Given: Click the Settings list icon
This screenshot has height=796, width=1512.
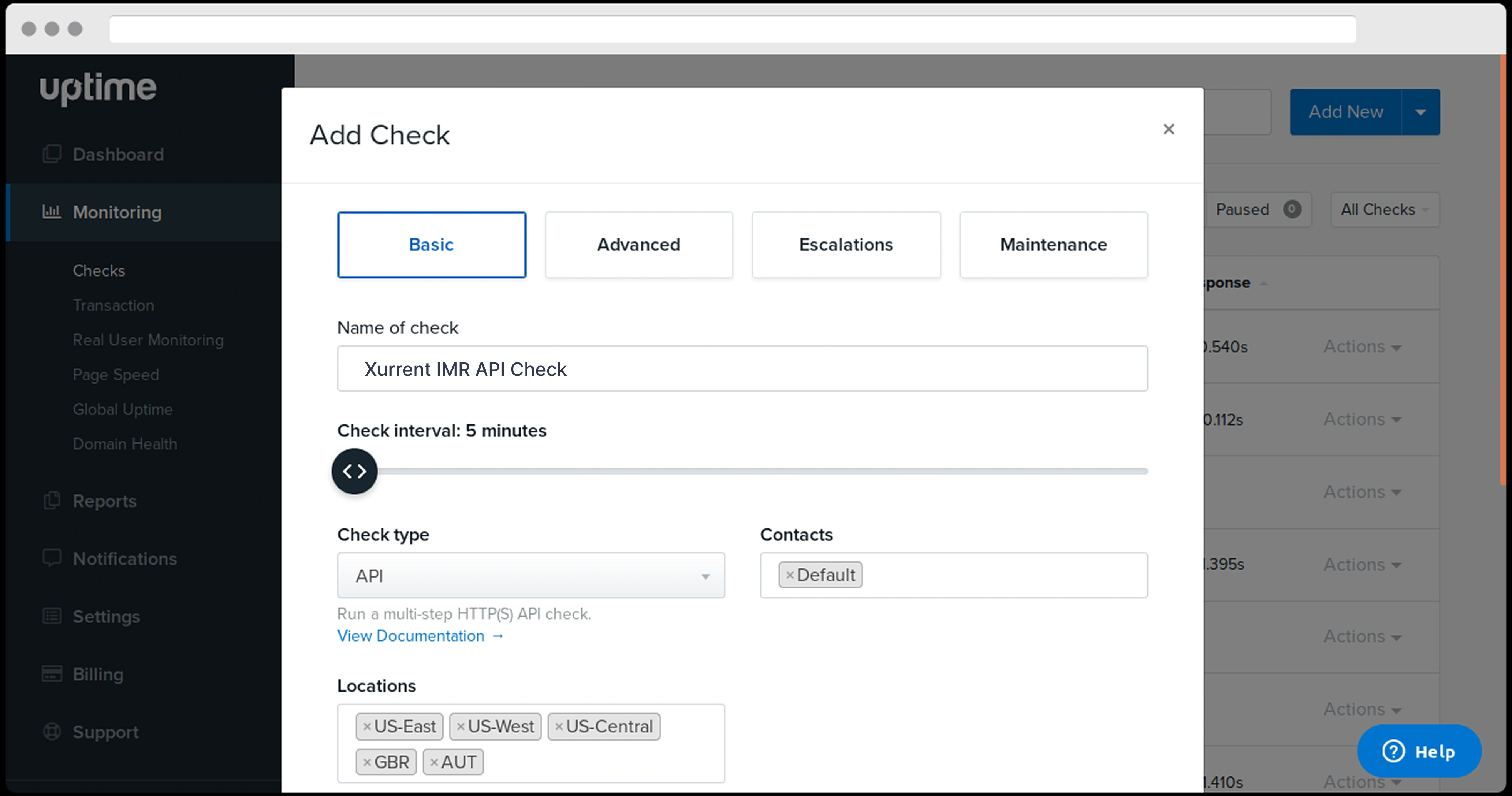Looking at the screenshot, I should 52,616.
